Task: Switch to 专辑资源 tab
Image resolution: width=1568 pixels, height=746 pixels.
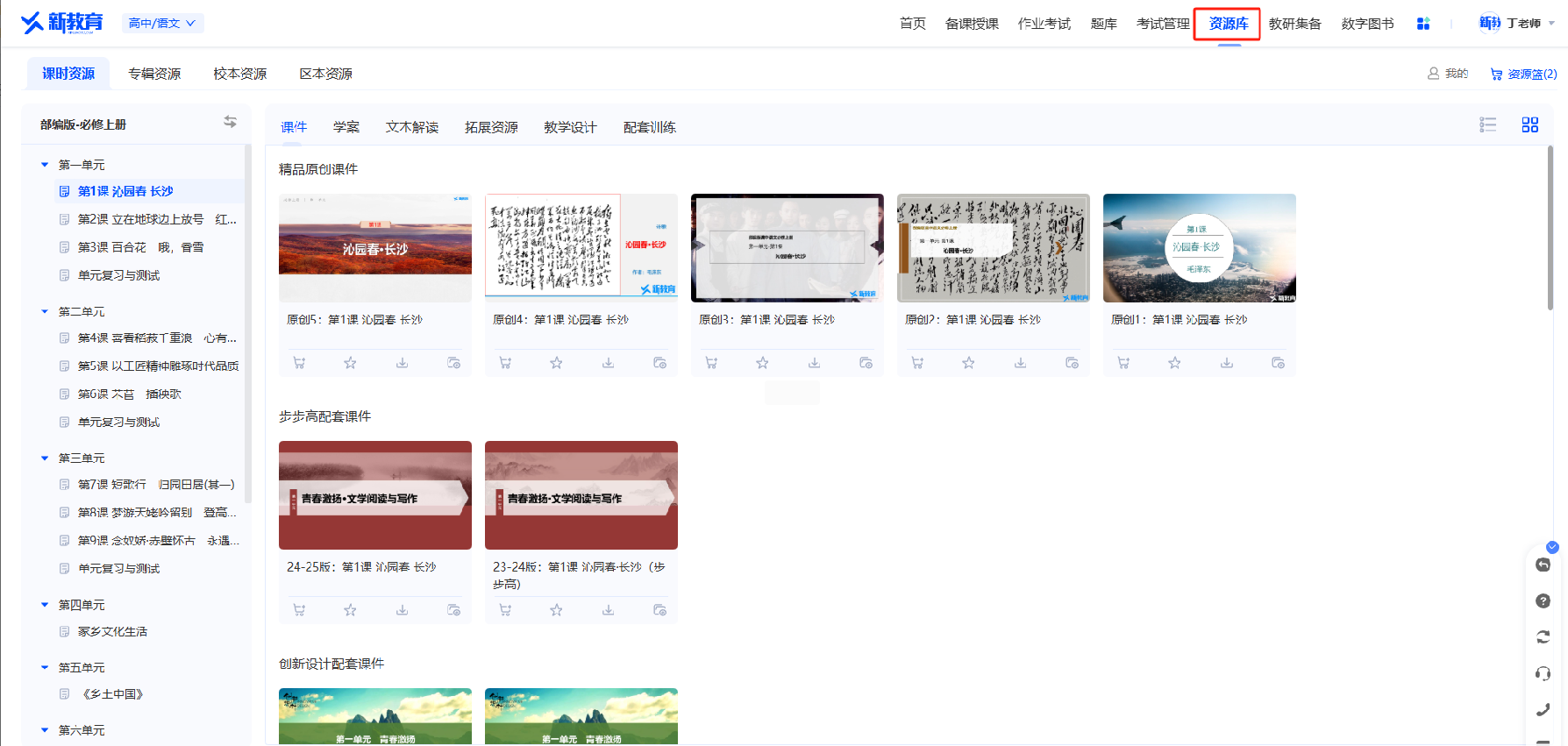Action: (154, 74)
